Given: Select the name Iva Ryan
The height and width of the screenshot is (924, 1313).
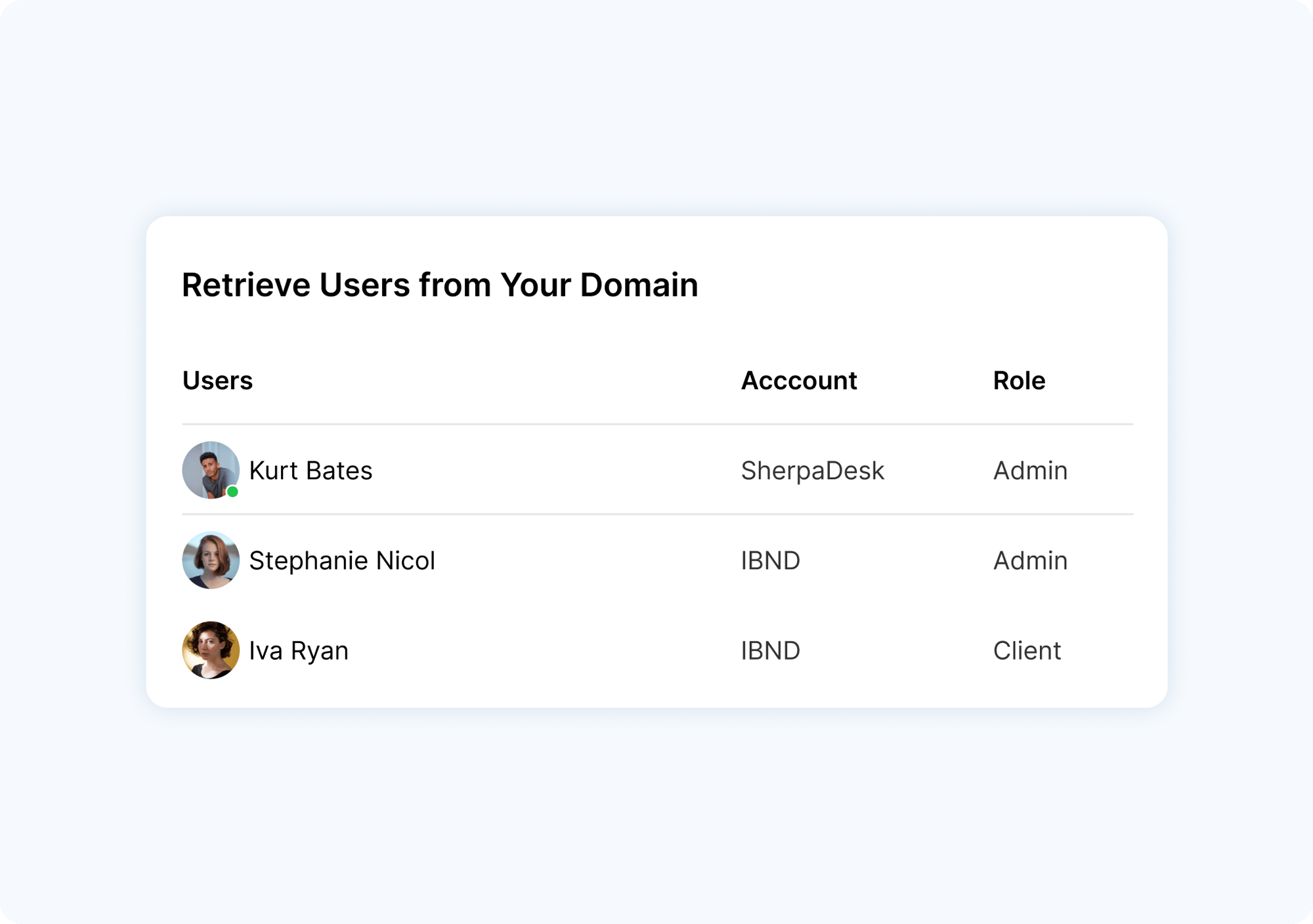Looking at the screenshot, I should click(x=299, y=650).
